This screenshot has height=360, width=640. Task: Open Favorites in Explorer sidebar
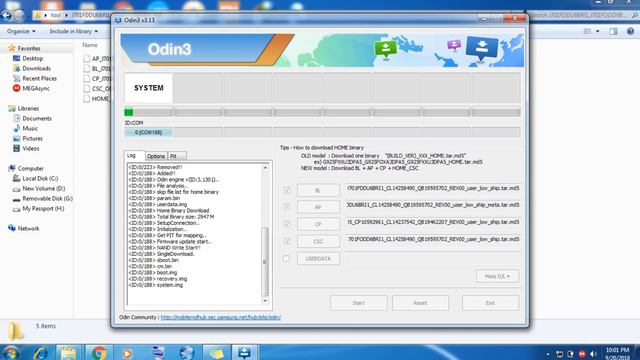click(x=29, y=48)
